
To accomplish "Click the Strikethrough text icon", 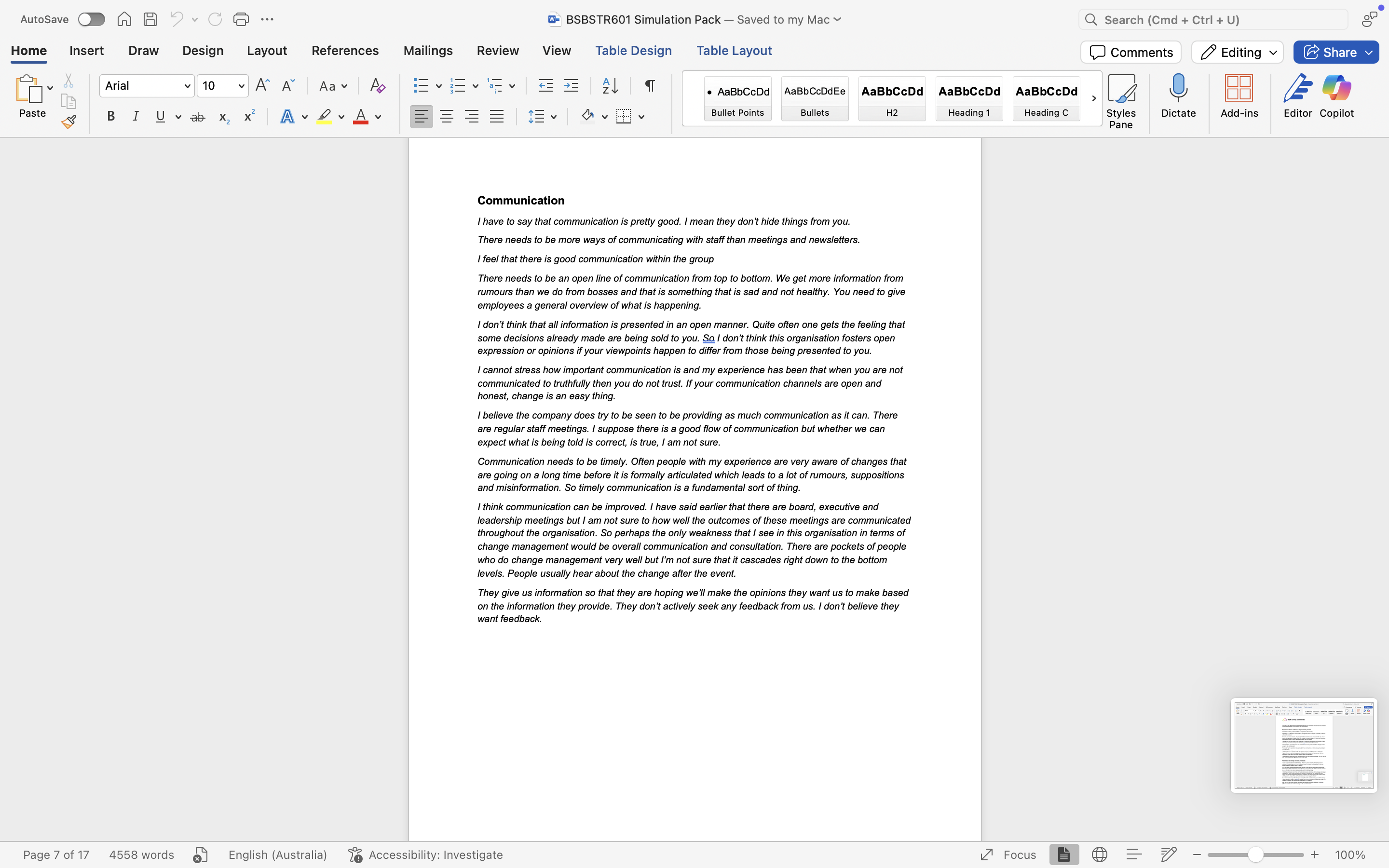I will 197,117.
